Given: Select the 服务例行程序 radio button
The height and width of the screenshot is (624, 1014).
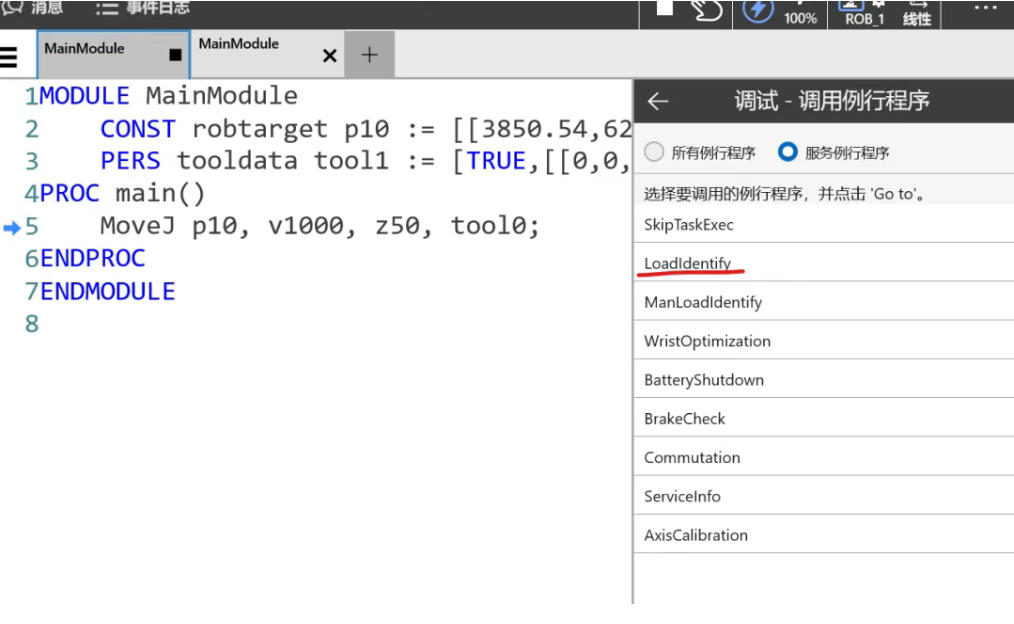Looking at the screenshot, I should [788, 152].
